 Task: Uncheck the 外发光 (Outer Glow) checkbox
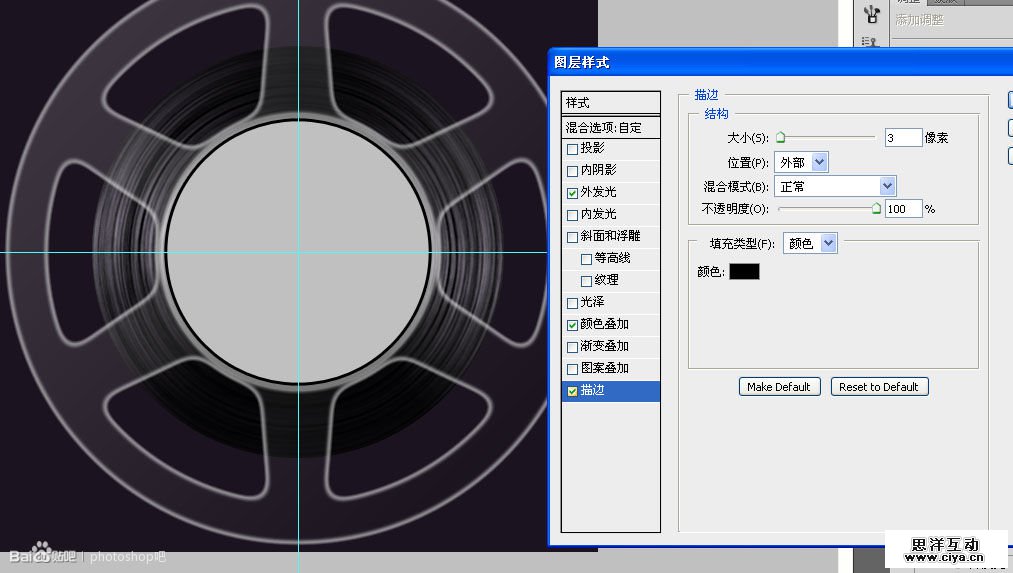click(572, 193)
